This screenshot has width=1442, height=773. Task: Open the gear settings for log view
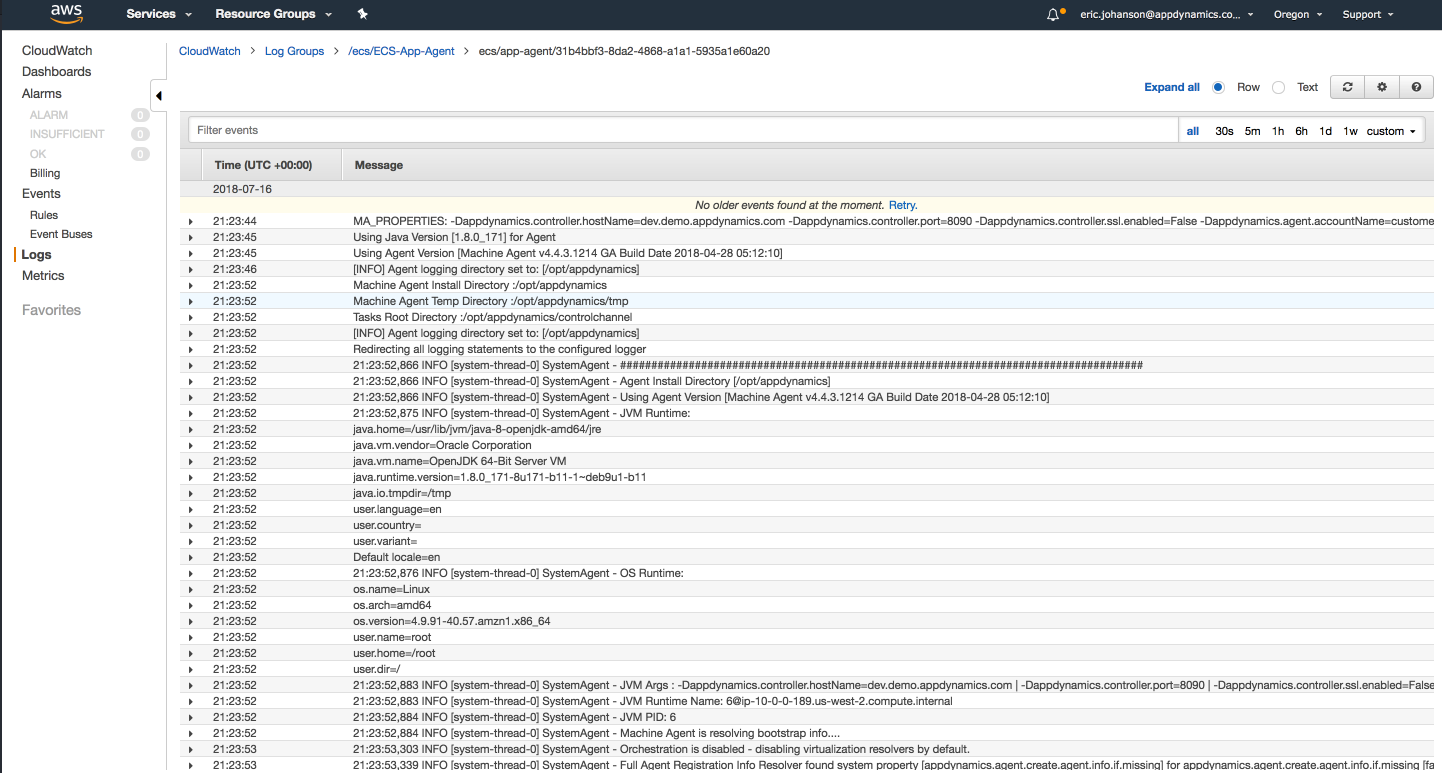(1381, 87)
